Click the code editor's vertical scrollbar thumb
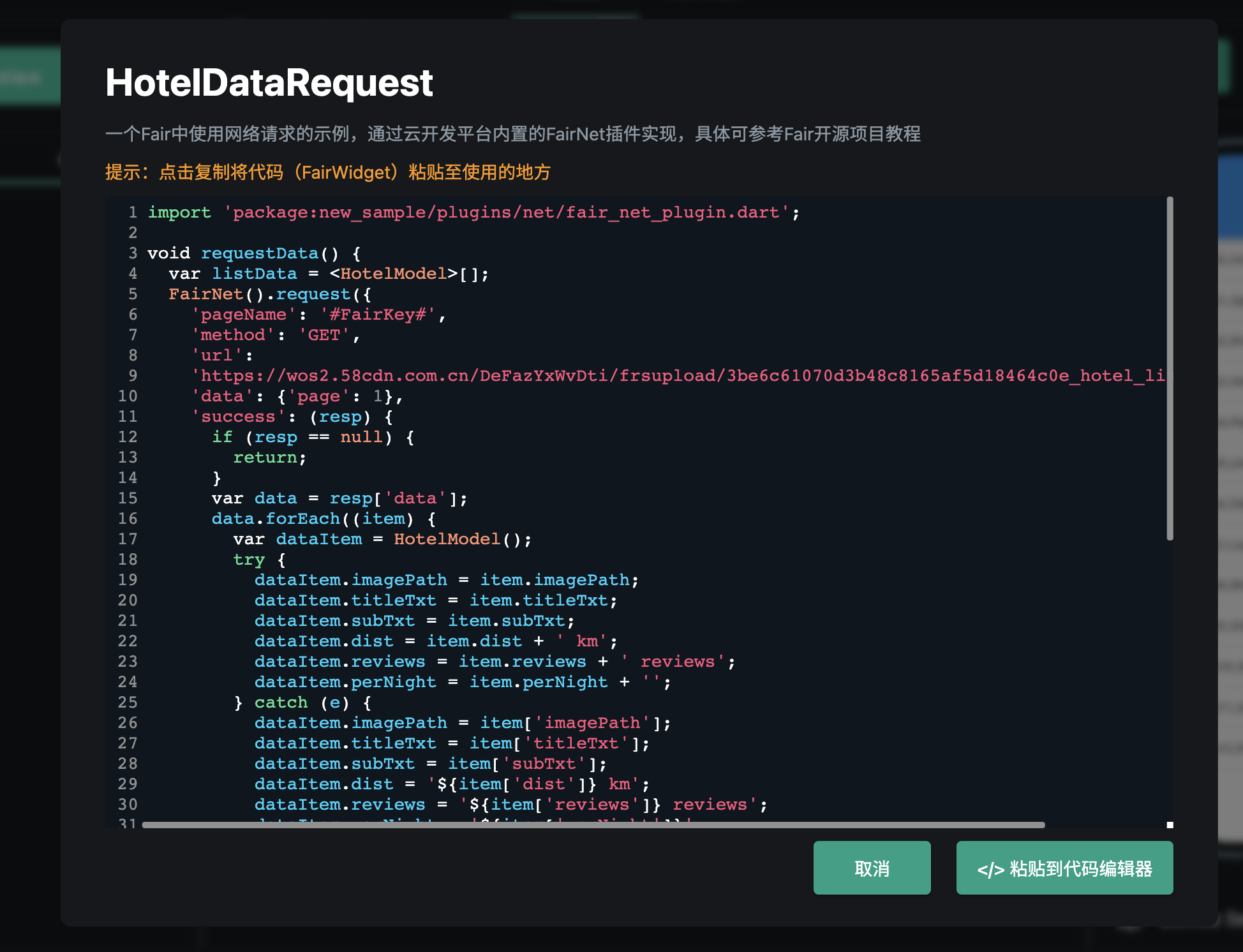Screen dimensions: 1243x952 1170,368
